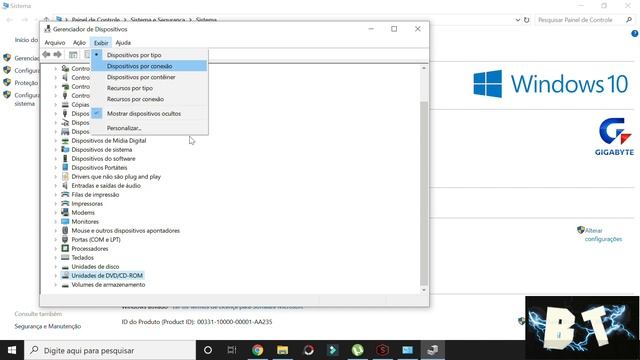Click Device Manager taskbar icon
The height and width of the screenshot is (360, 640).
tap(433, 350)
